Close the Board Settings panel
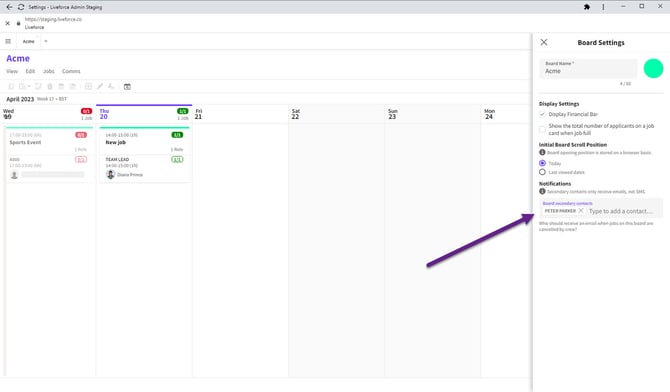This screenshot has width=670, height=392. (x=544, y=42)
